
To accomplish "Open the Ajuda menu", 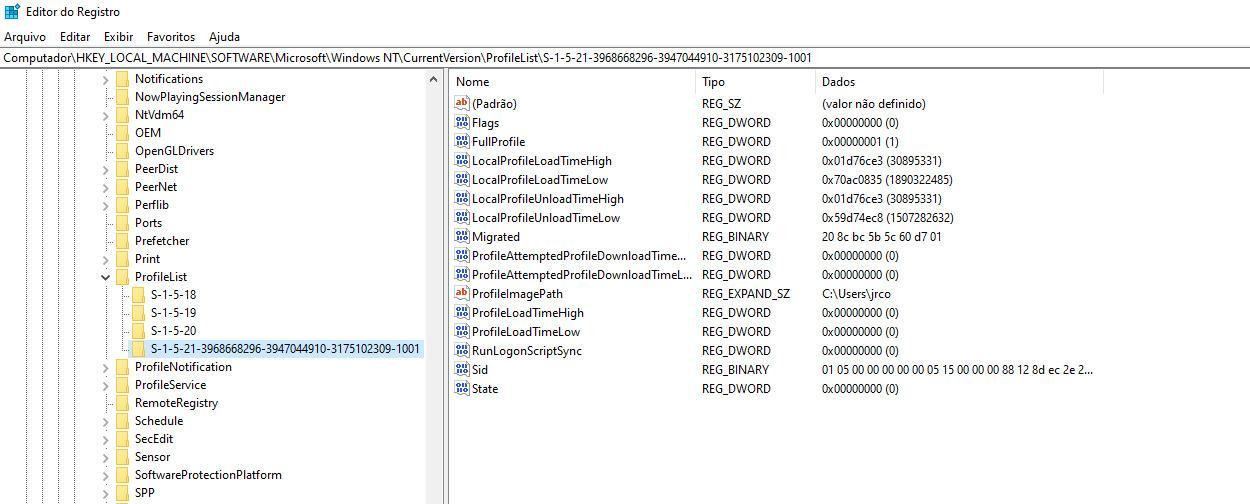I will coord(224,36).
